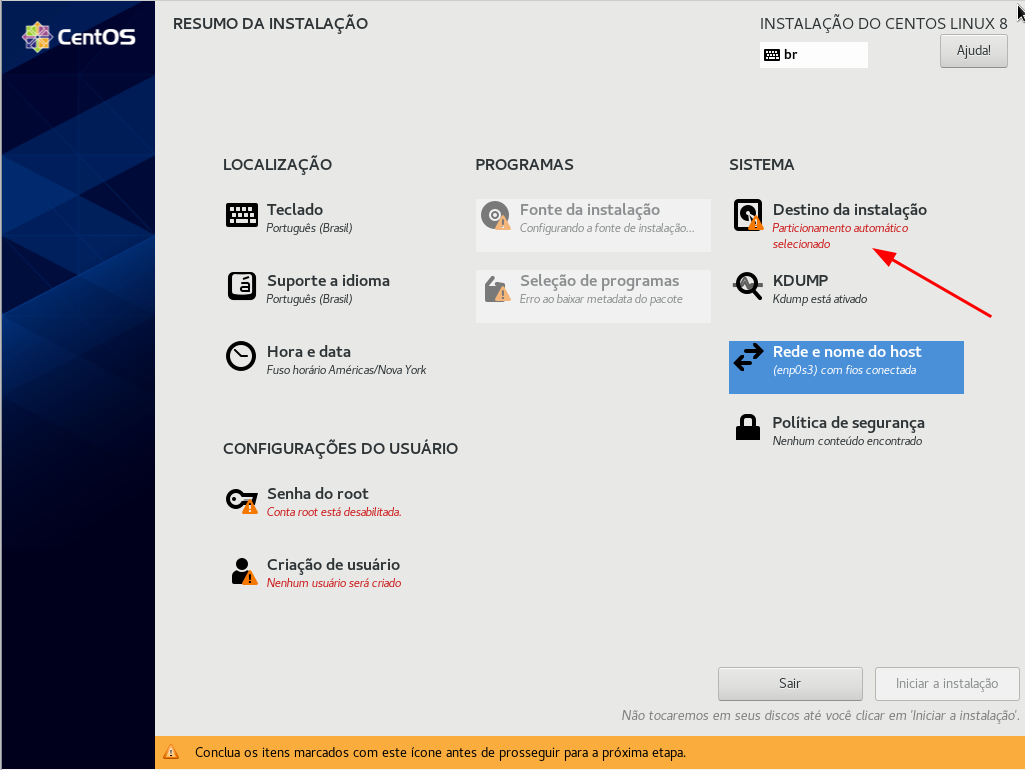Click the "Nenhum conteúdo encontrado" text
Image resolution: width=1025 pixels, height=770 pixels.
tap(847, 441)
